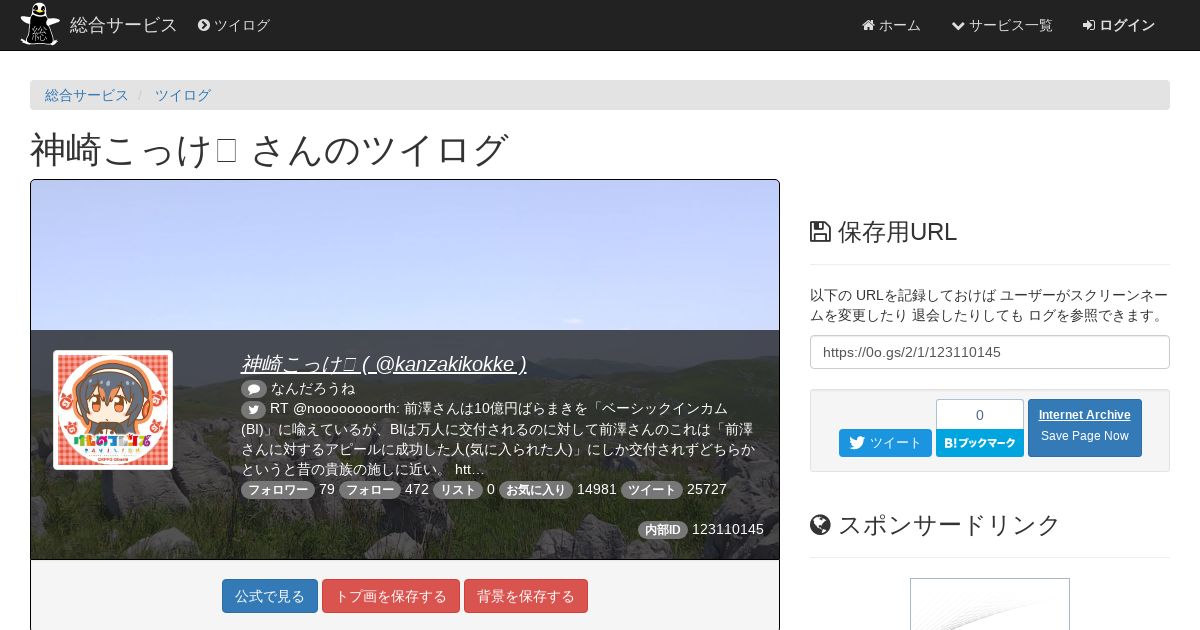
Task: Open the @kanzakikokke profile name link
Action: [384, 364]
